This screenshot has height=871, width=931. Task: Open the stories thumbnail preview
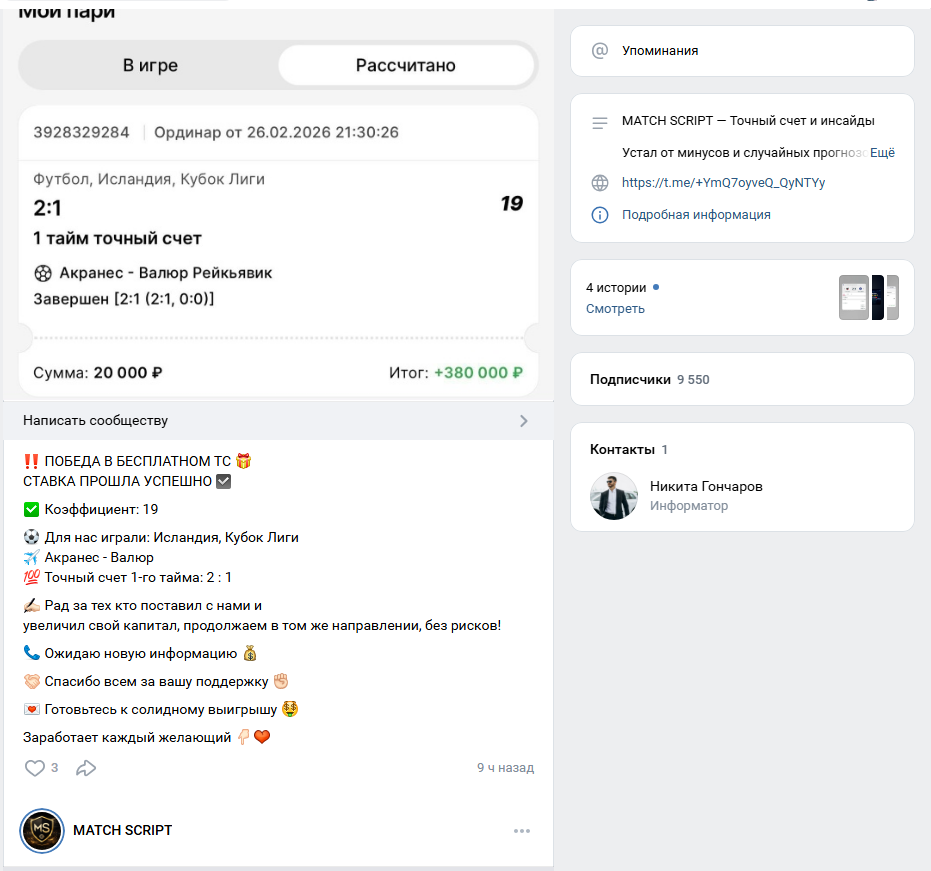[868, 297]
